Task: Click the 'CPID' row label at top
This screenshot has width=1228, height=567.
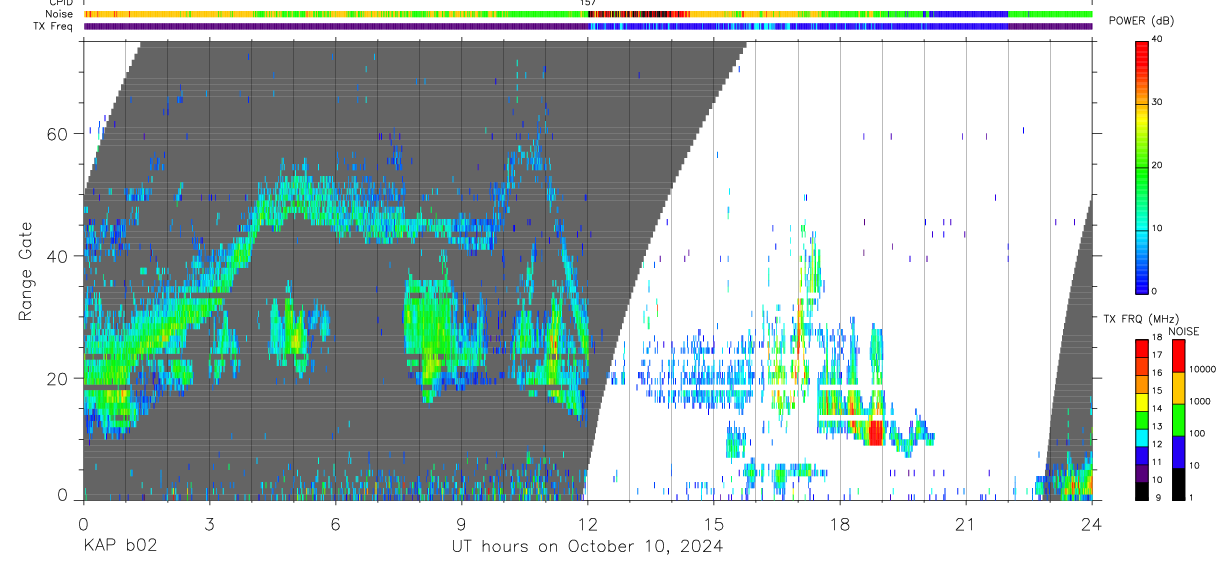Action: (x=59, y=3)
